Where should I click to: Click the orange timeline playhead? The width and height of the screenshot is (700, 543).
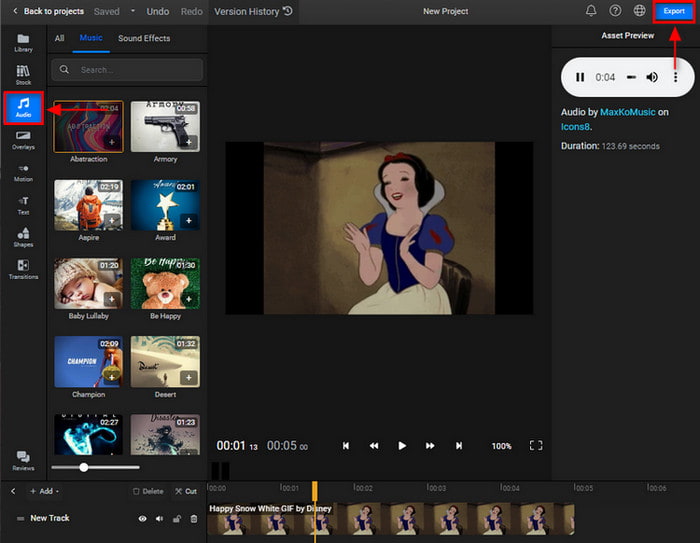coord(315,491)
